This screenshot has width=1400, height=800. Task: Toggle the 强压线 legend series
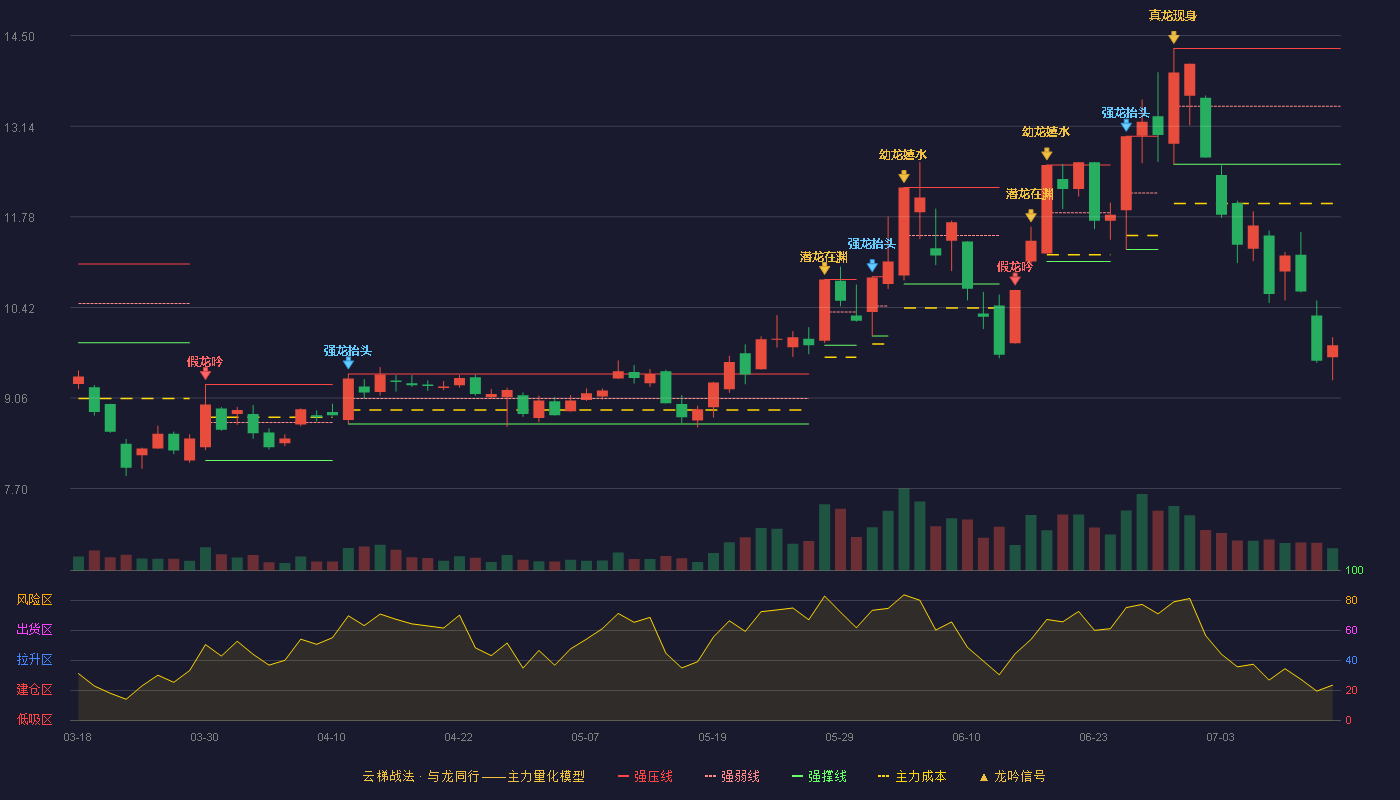tap(645, 776)
